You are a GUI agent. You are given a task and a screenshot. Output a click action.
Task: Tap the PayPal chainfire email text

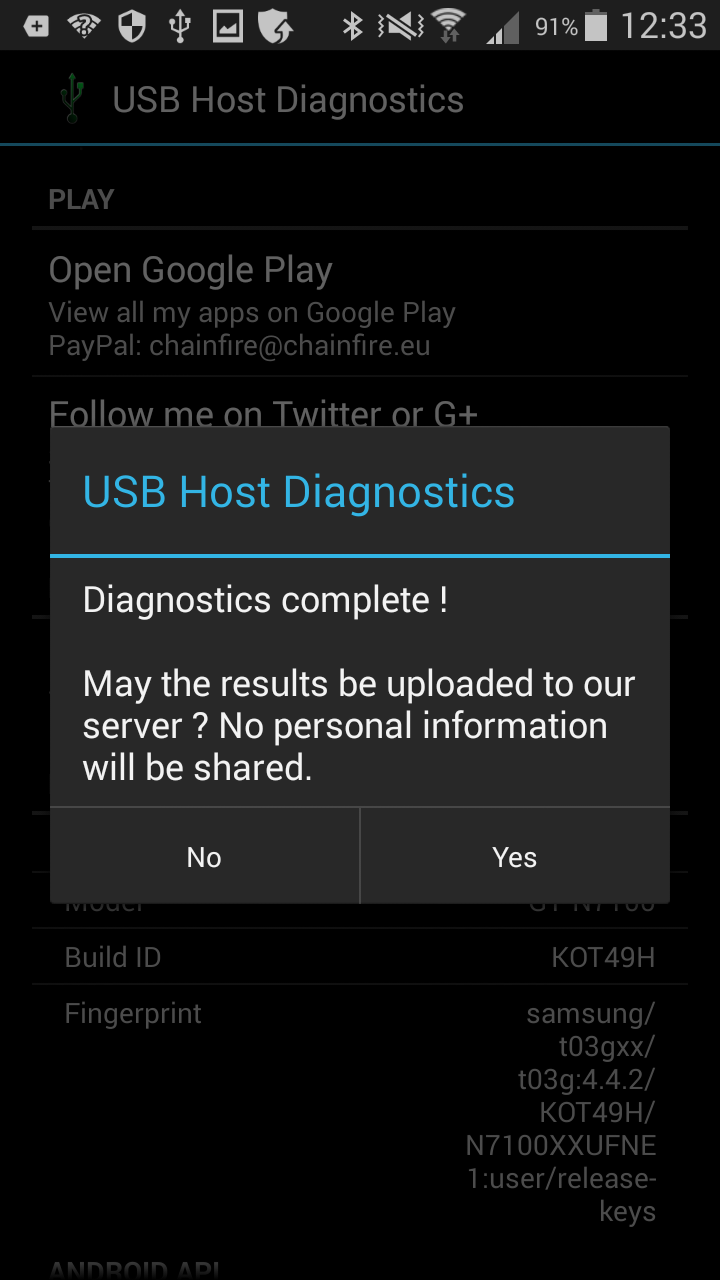[x=240, y=346]
